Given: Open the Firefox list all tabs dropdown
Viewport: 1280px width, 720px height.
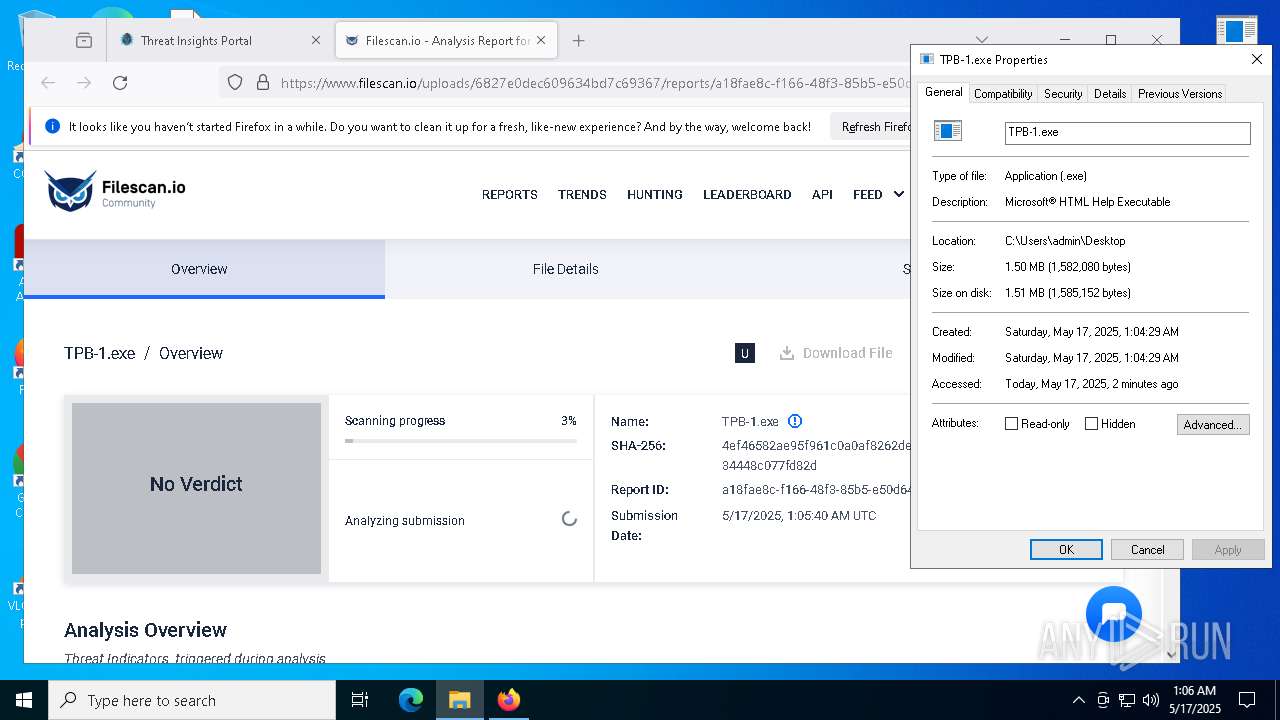Looking at the screenshot, I should (x=982, y=41).
